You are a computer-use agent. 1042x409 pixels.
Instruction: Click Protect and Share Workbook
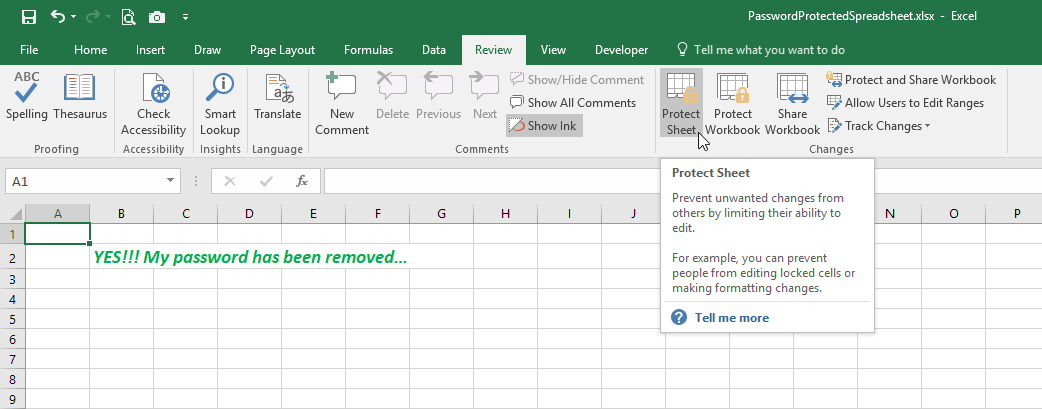coord(911,80)
